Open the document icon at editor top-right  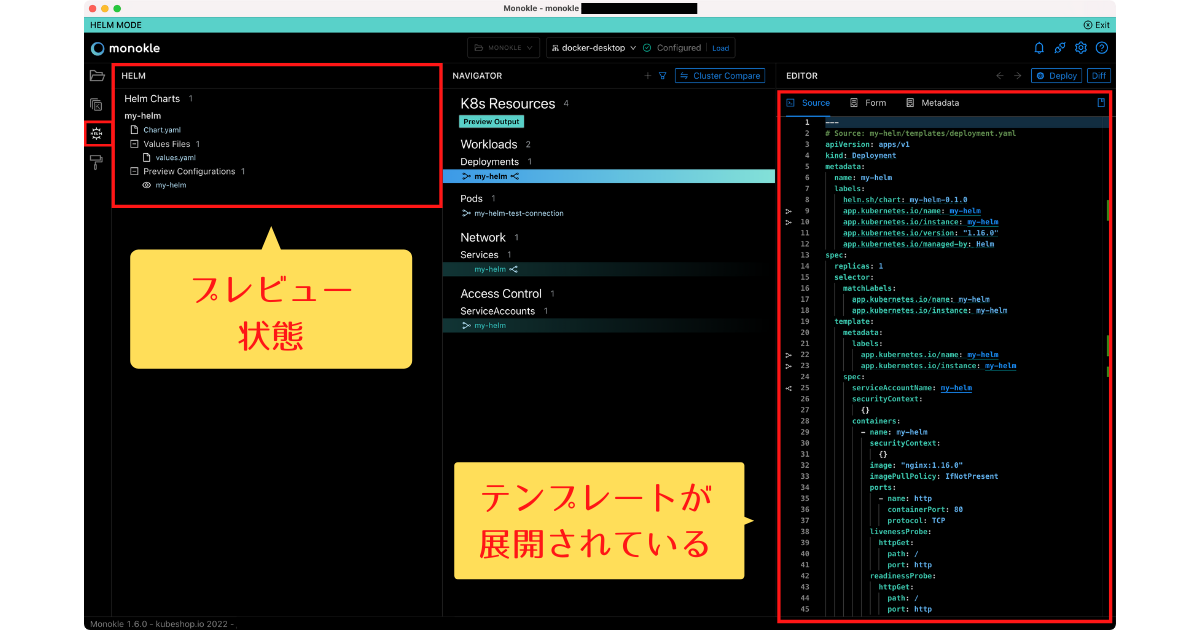pos(1101,103)
